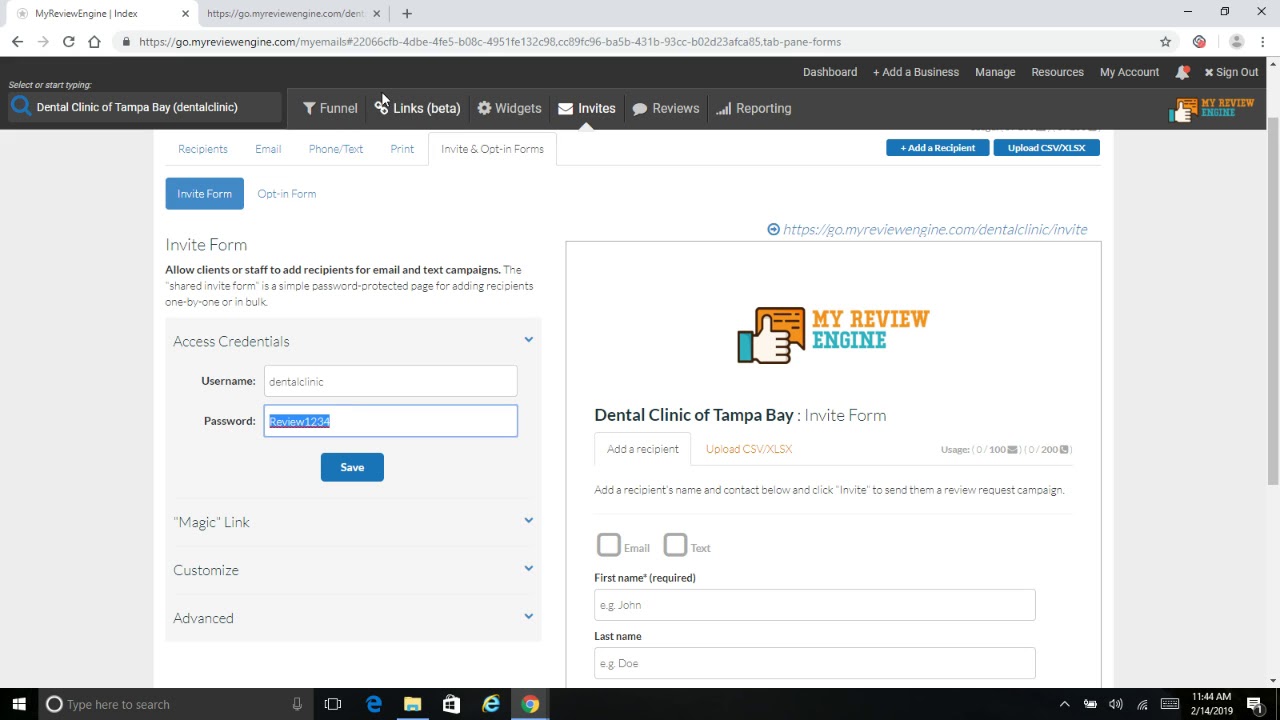Switch to the Phone/Text tab
1280x720 pixels.
pos(336,149)
